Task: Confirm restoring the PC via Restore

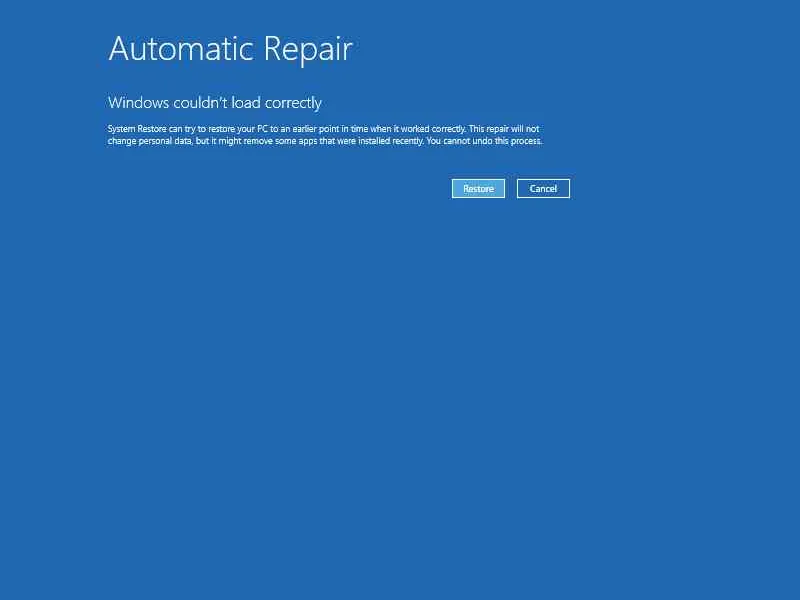Action: pyautogui.click(x=478, y=188)
